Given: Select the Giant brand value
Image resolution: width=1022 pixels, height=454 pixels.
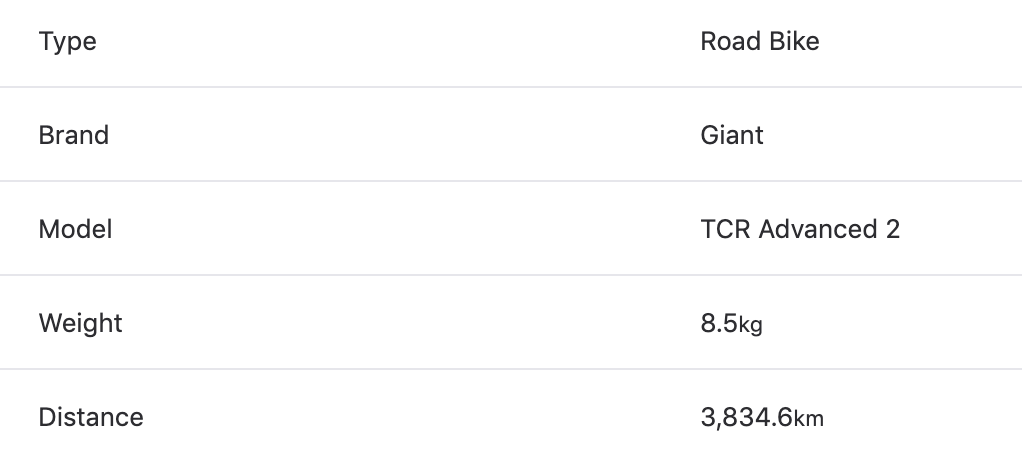Looking at the screenshot, I should tap(732, 135).
